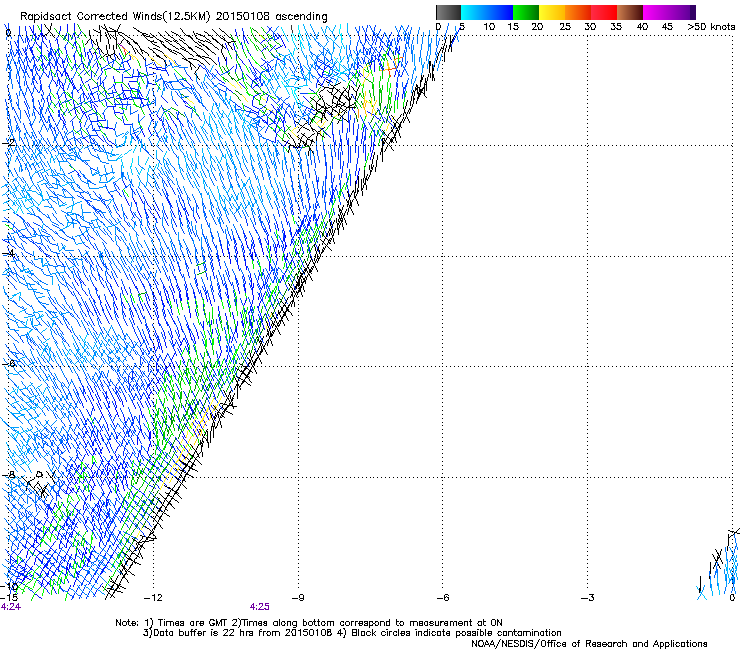Click the longitude axis label '-6'
The image size is (740, 650).
pos(442,598)
